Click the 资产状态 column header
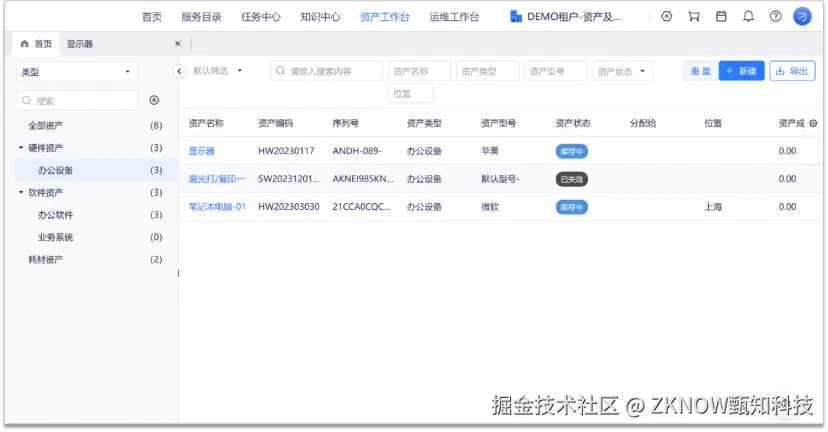 coord(573,123)
